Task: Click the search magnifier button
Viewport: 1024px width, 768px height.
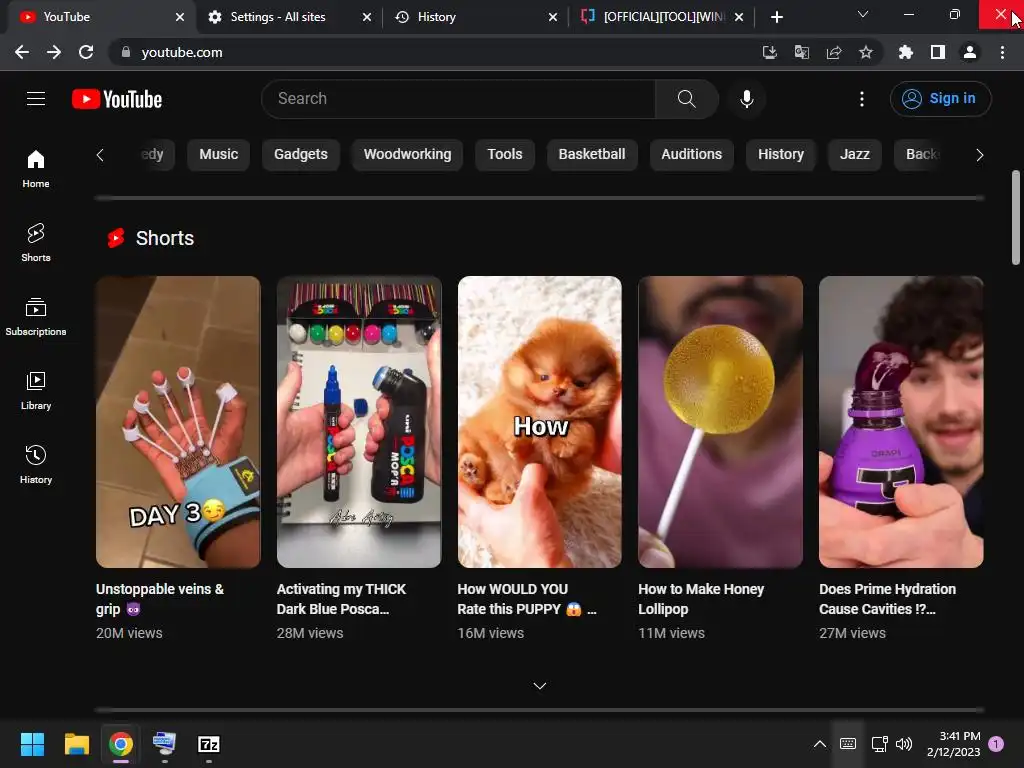Action: (x=686, y=99)
